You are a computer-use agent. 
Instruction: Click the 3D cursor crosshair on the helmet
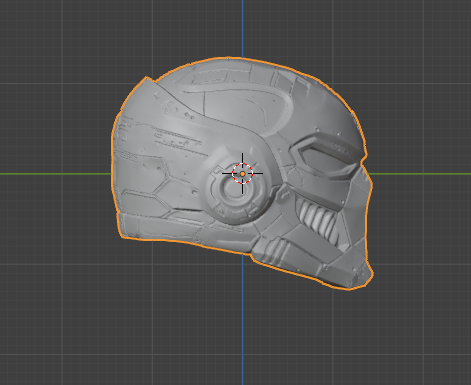tap(242, 174)
